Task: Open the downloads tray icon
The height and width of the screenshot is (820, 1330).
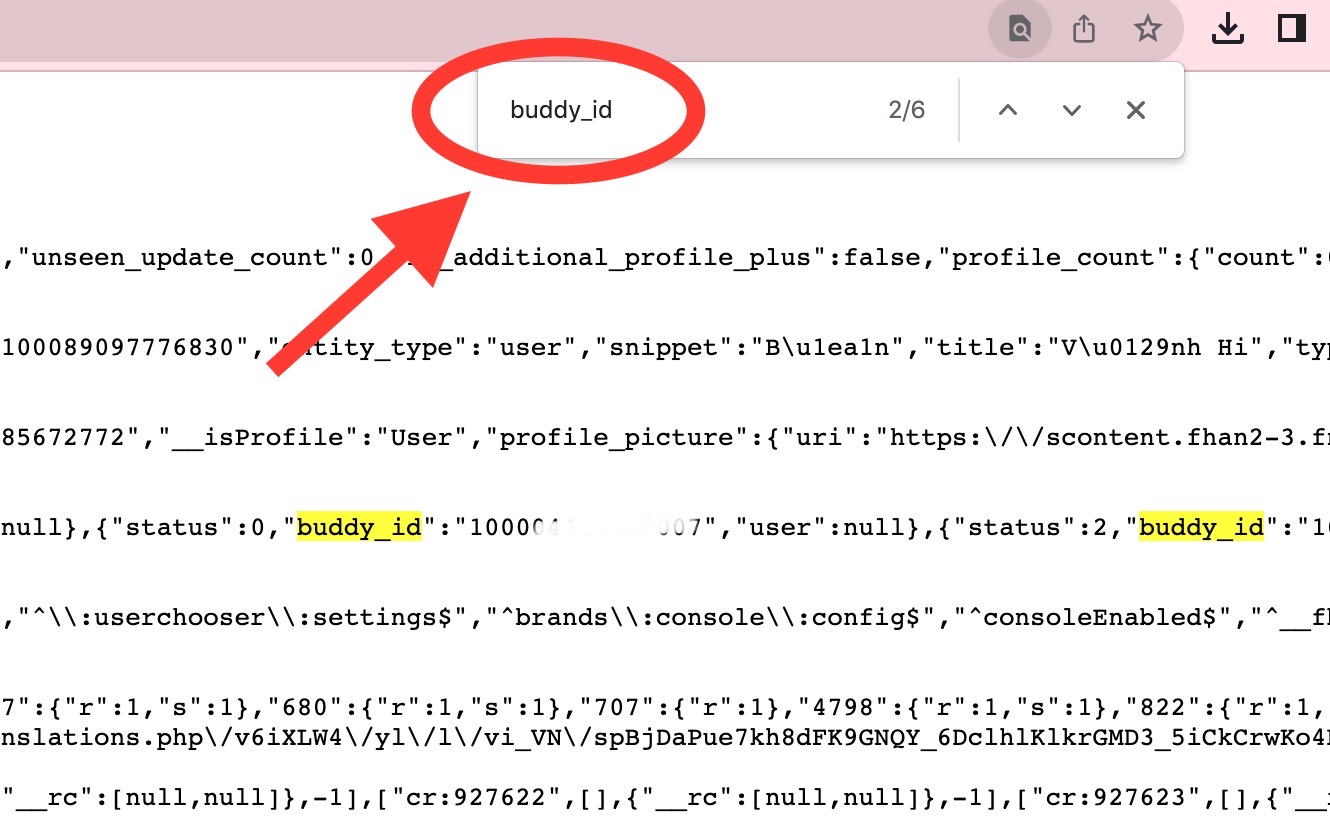Action: pos(1227,29)
